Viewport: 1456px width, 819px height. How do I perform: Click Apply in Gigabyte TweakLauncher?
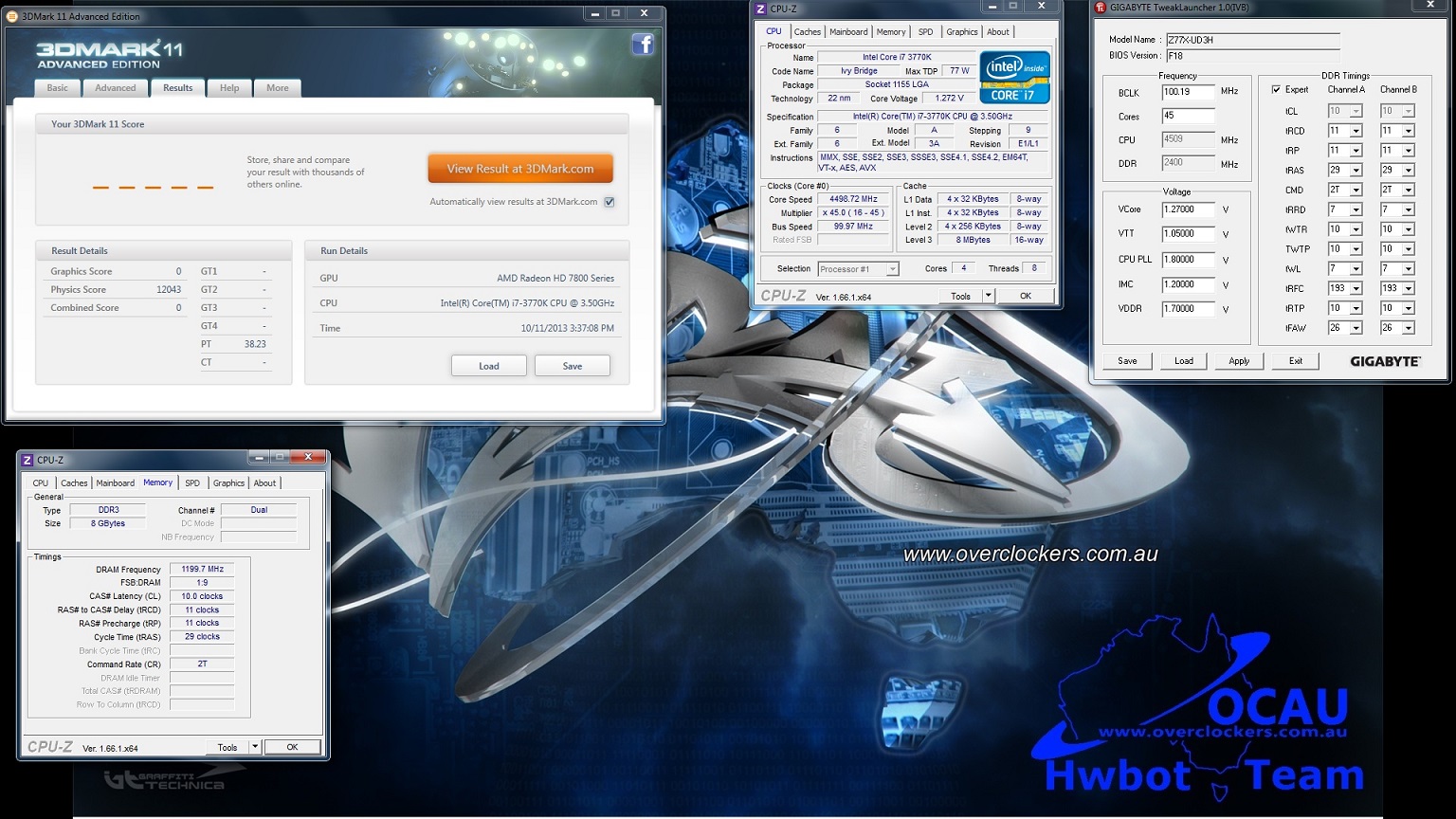point(1239,361)
